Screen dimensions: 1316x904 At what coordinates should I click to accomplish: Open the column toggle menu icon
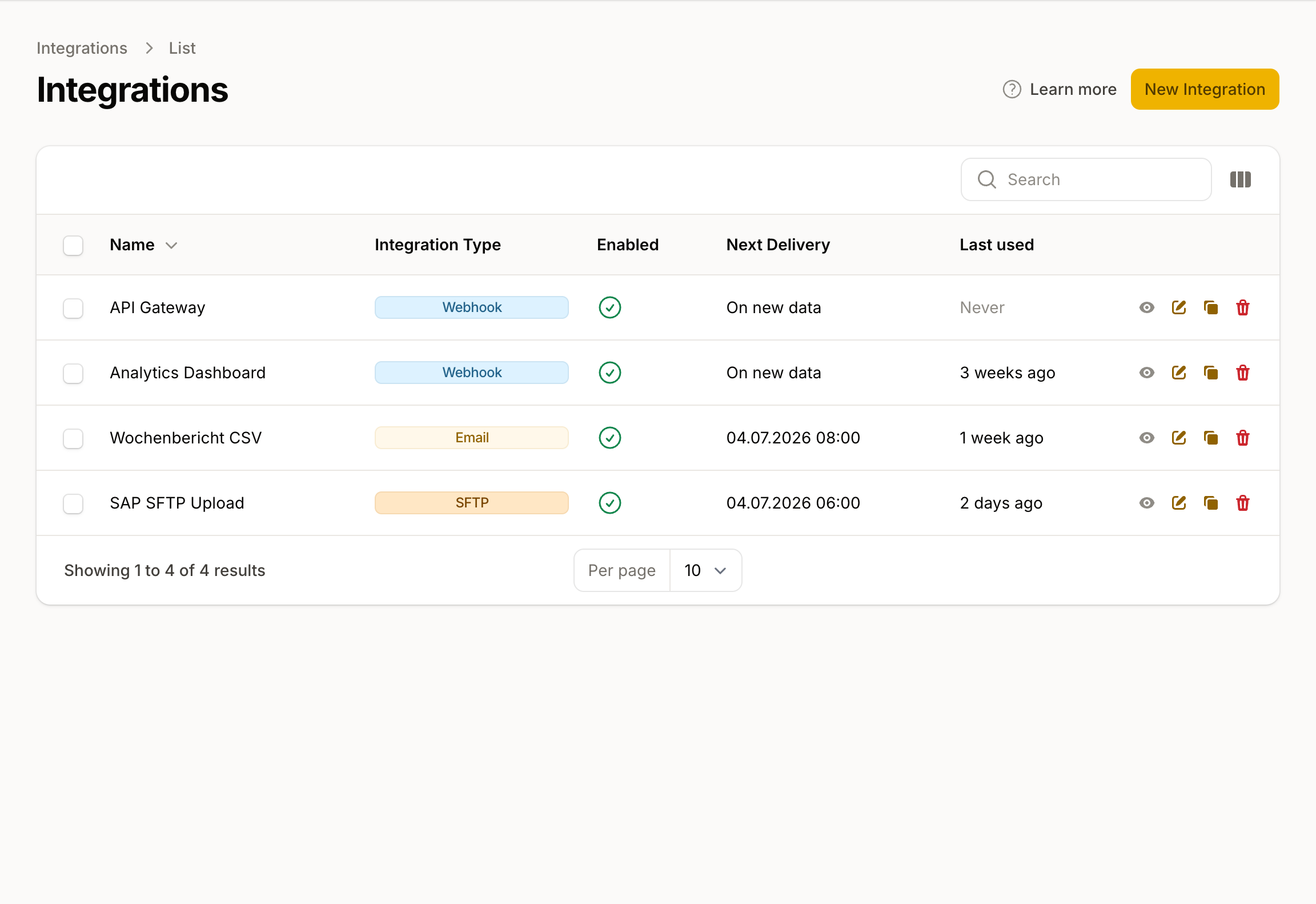tap(1240, 180)
